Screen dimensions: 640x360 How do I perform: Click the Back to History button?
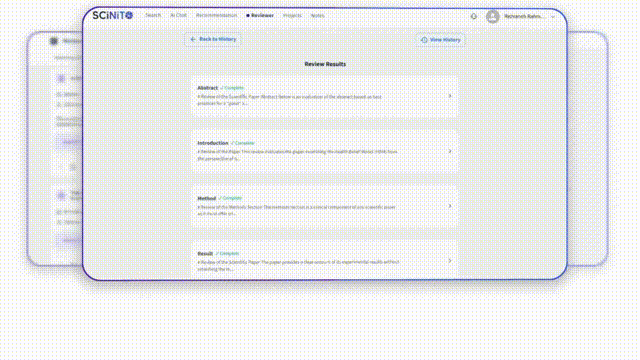click(213, 39)
